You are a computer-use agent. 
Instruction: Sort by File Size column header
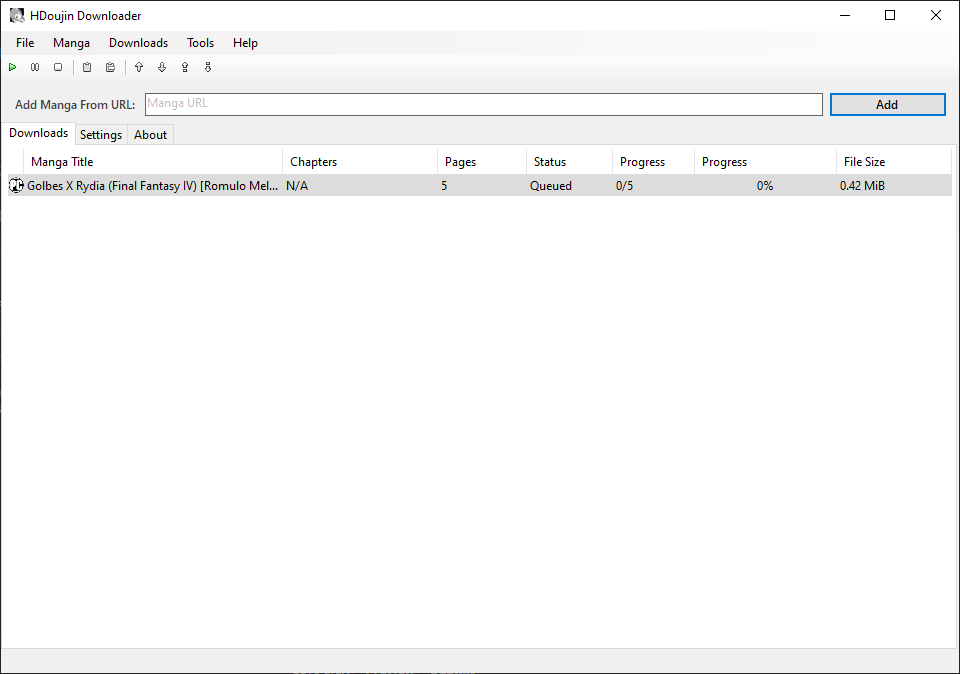[893, 162]
